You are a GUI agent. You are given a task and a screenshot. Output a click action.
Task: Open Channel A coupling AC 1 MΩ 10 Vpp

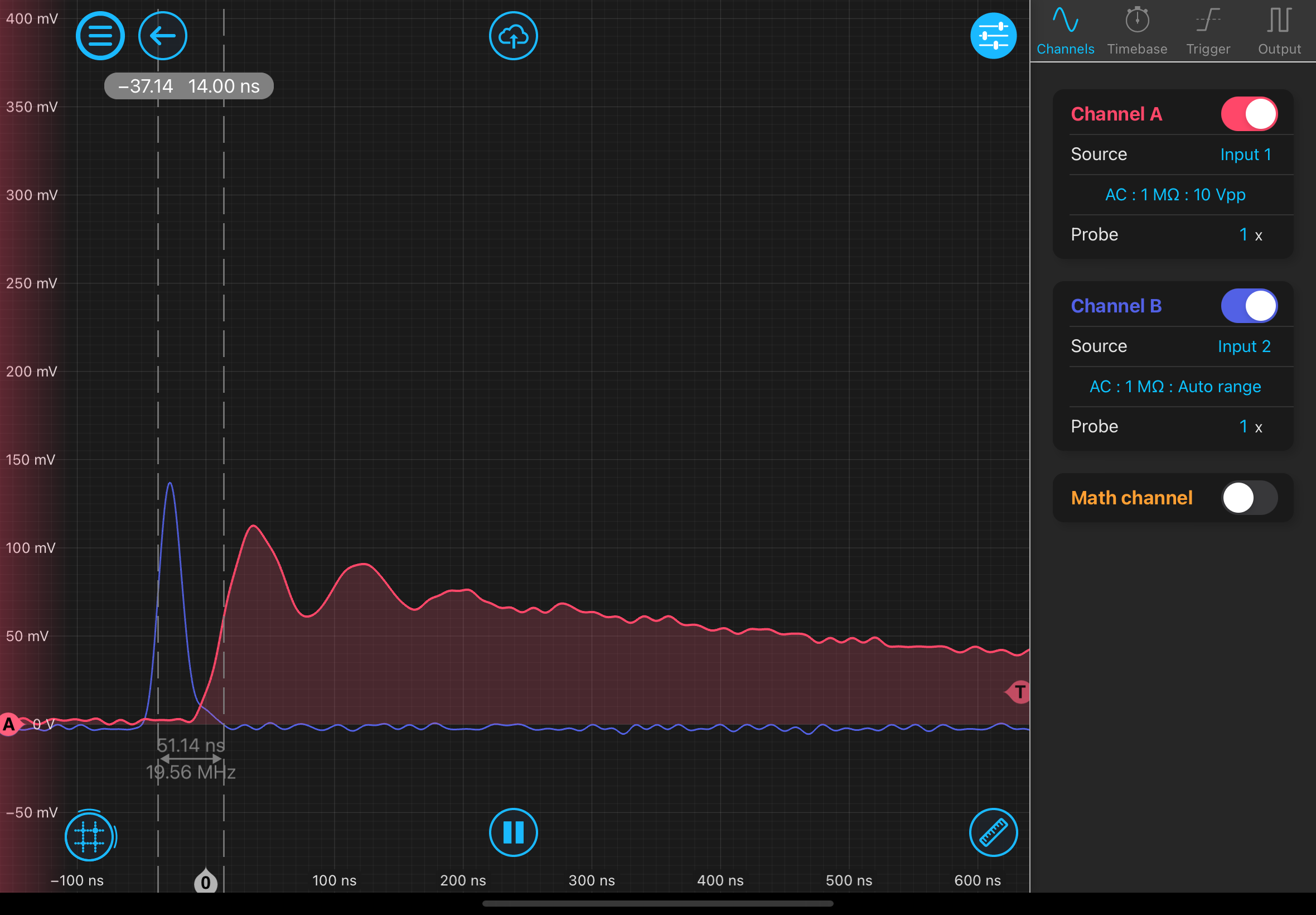tap(1175, 194)
